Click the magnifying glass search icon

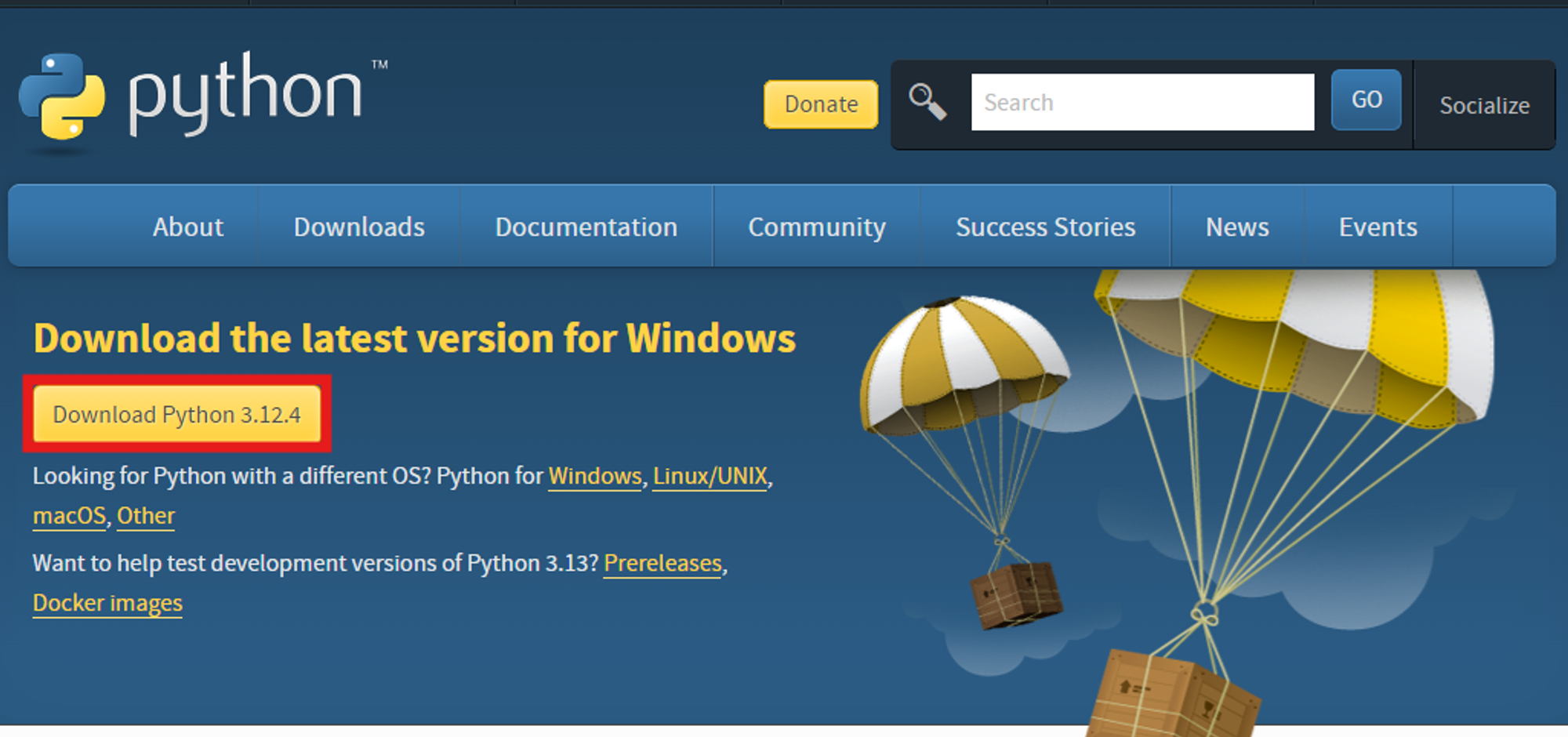[x=927, y=102]
